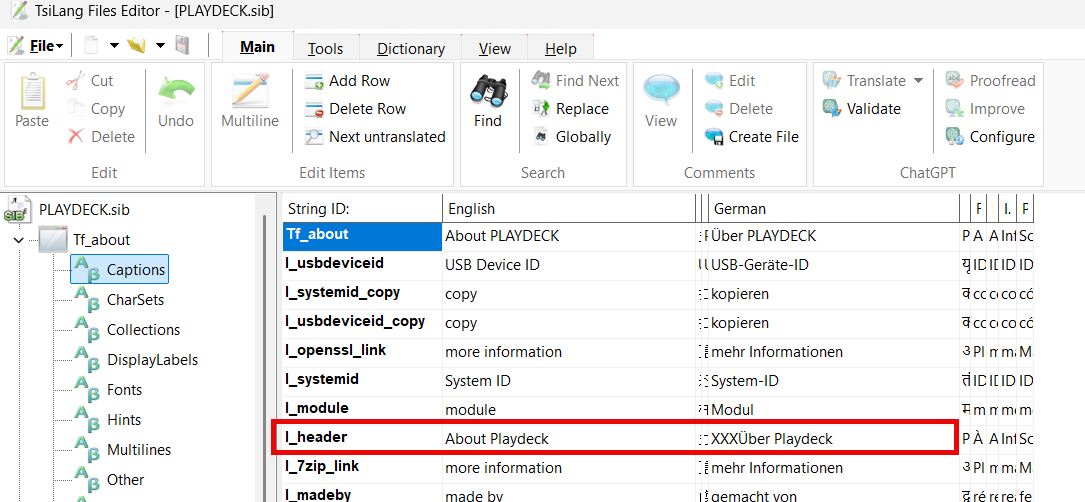Click the Paste clipboard icon
Viewport: 1085px width, 502px height.
click(32, 93)
